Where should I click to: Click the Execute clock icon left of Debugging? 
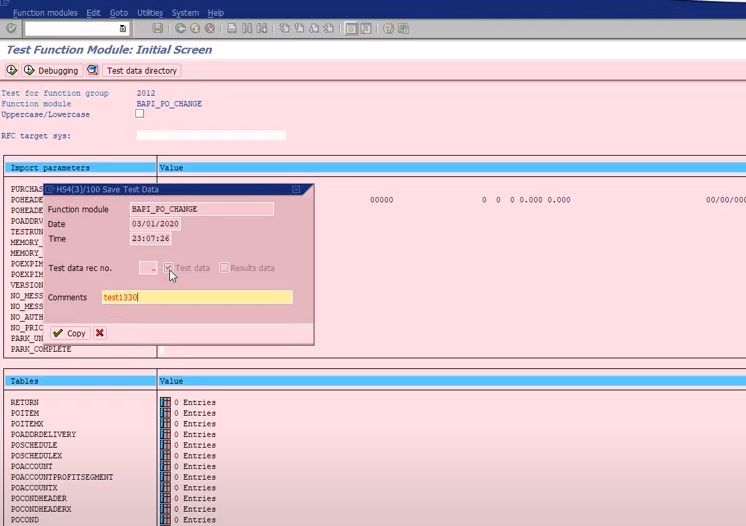12,71
